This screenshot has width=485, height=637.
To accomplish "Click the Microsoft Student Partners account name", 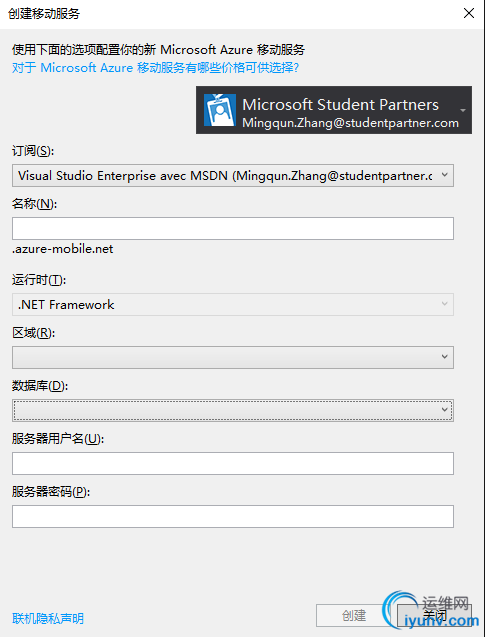I will pos(340,104).
